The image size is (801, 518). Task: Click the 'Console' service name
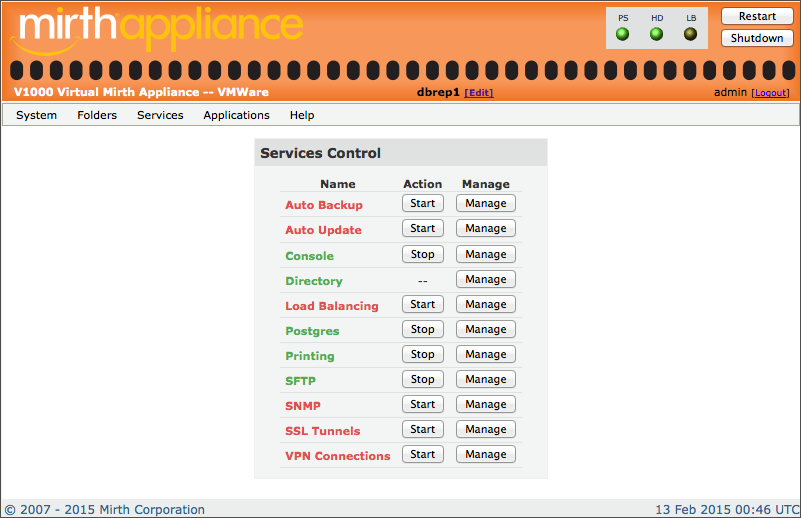coord(310,256)
